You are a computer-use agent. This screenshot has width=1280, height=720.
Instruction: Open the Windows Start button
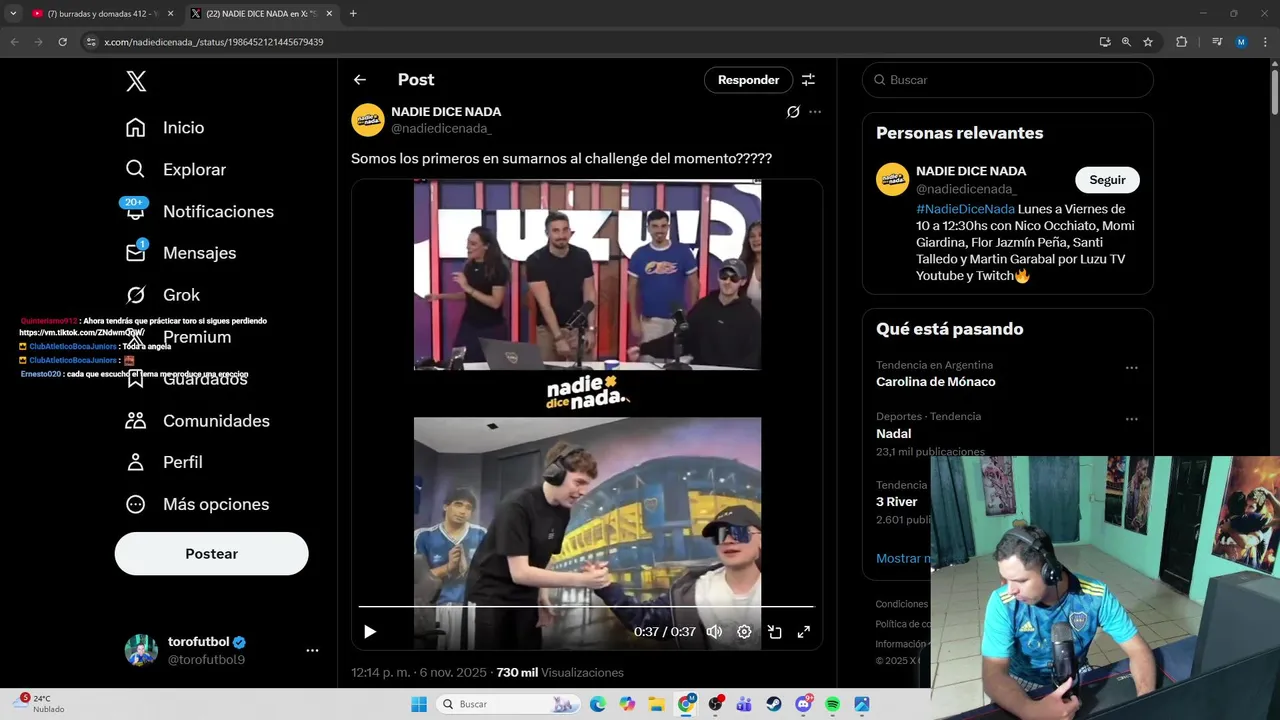tap(419, 704)
